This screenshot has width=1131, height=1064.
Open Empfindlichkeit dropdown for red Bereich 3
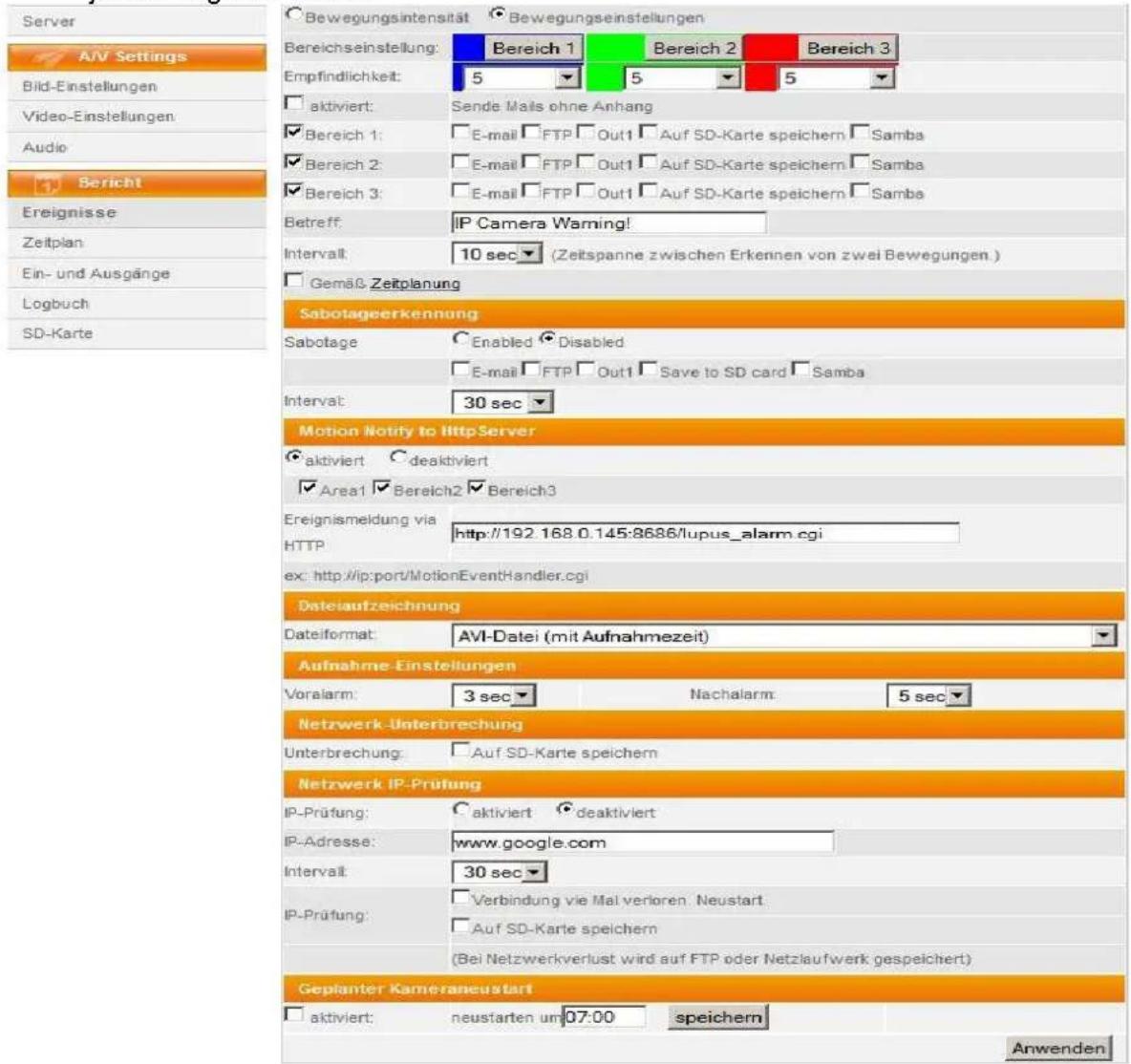pyautogui.click(x=837, y=78)
